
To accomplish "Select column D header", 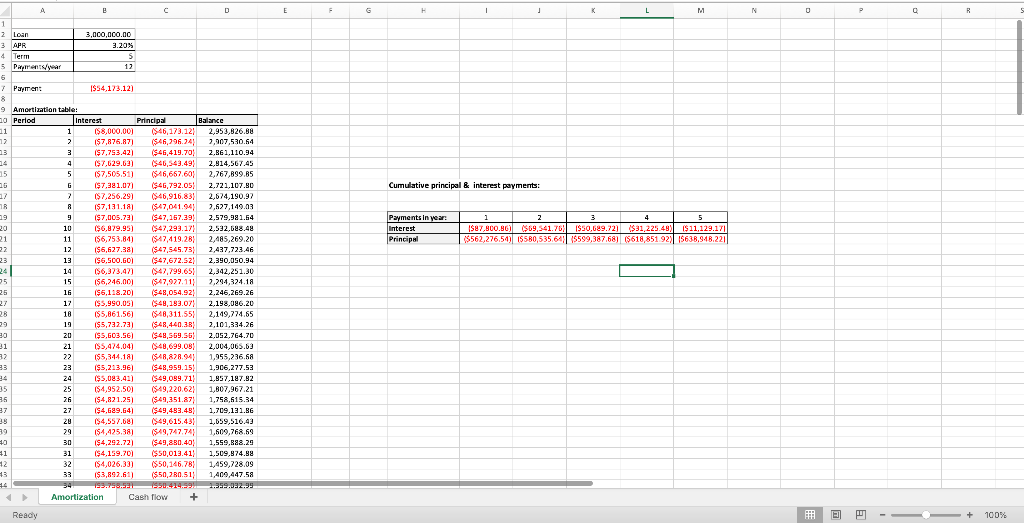I will pyautogui.click(x=227, y=10).
